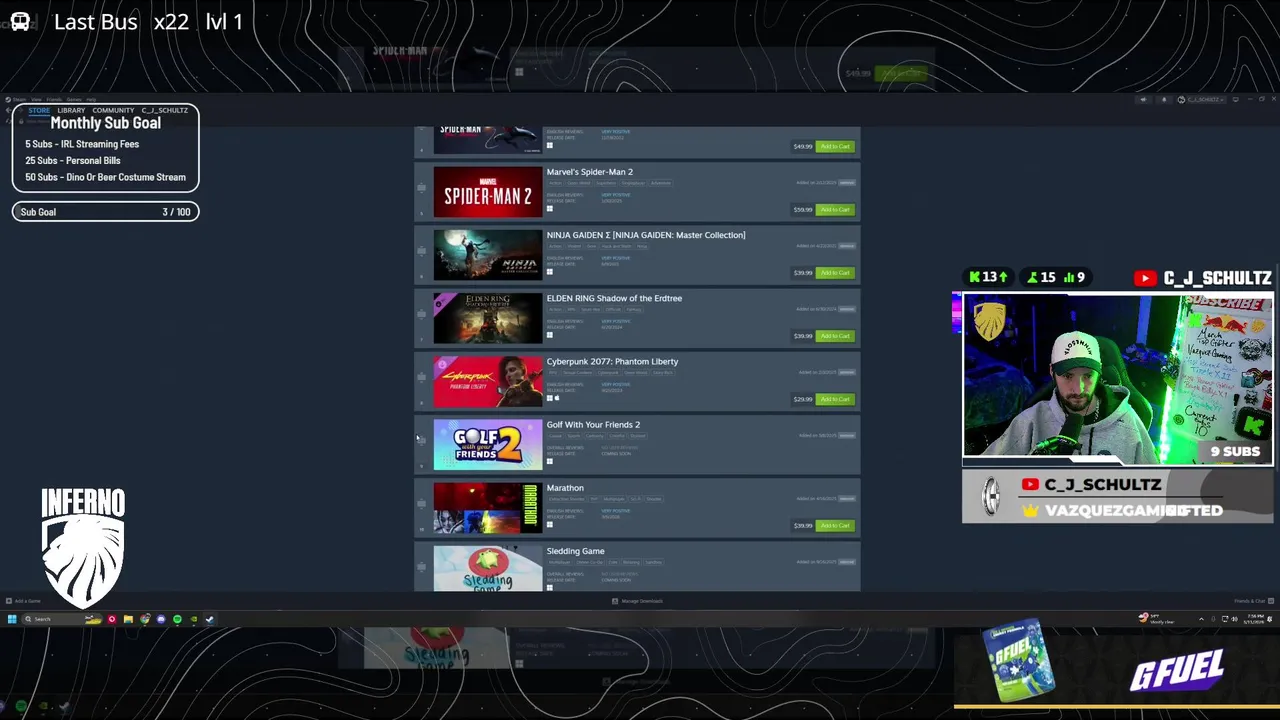Grab the reorder handle for Cyberpunk 2077 row
The width and height of the screenshot is (1280, 720).
421,377
